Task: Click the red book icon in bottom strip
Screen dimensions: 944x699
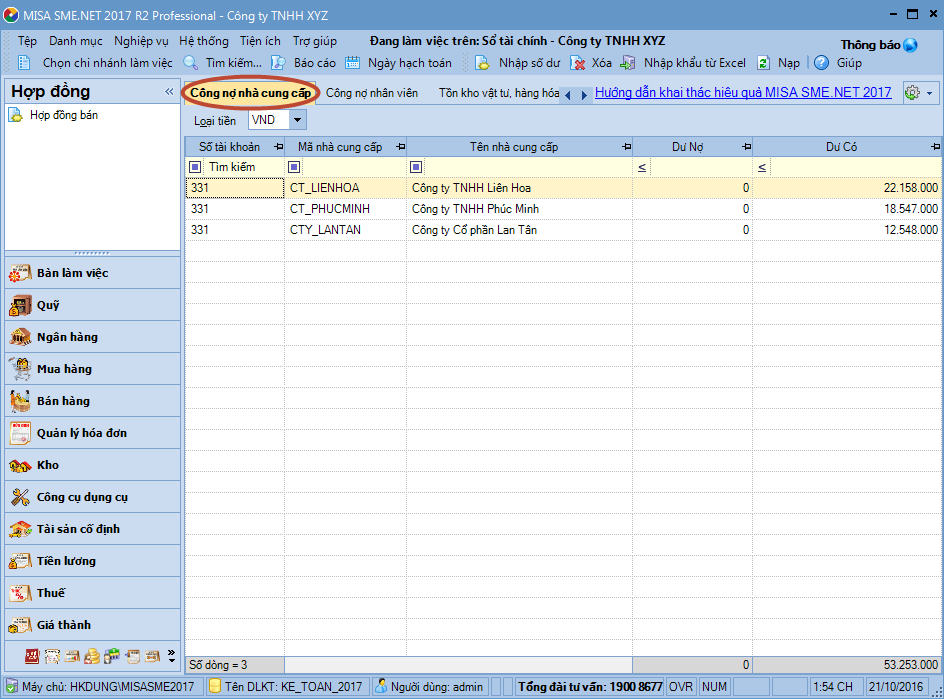Action: click(32, 656)
